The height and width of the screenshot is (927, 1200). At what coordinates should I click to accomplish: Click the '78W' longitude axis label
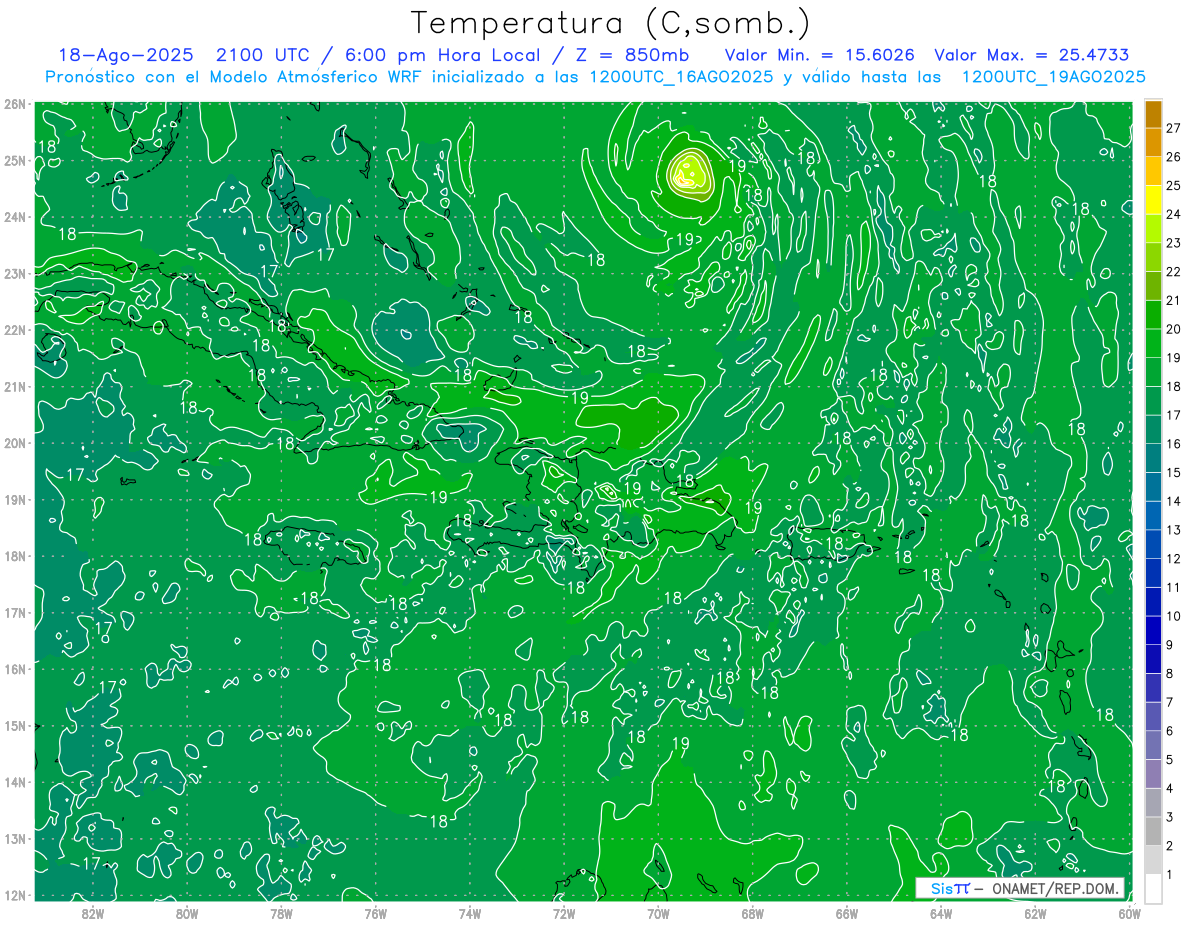[281, 913]
